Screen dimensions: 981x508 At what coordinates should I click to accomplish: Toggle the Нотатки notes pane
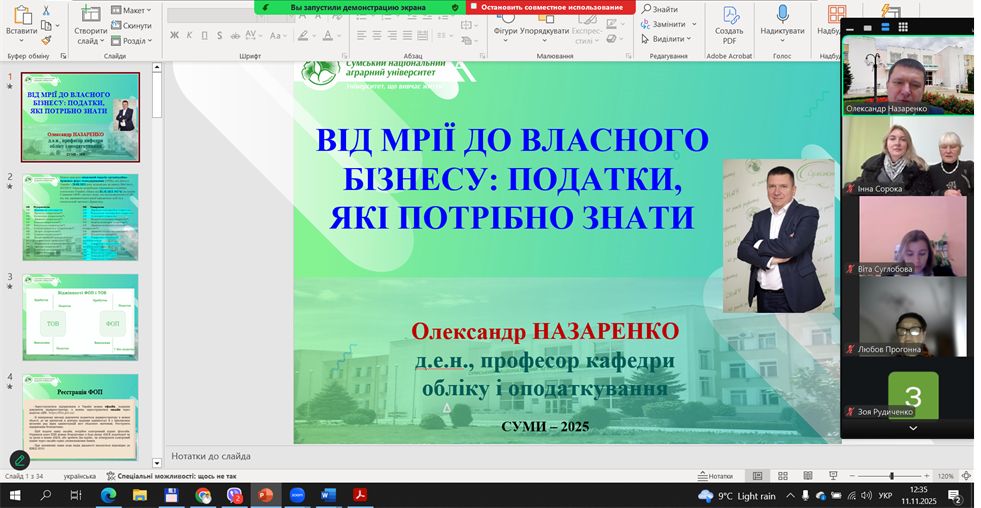tap(714, 476)
